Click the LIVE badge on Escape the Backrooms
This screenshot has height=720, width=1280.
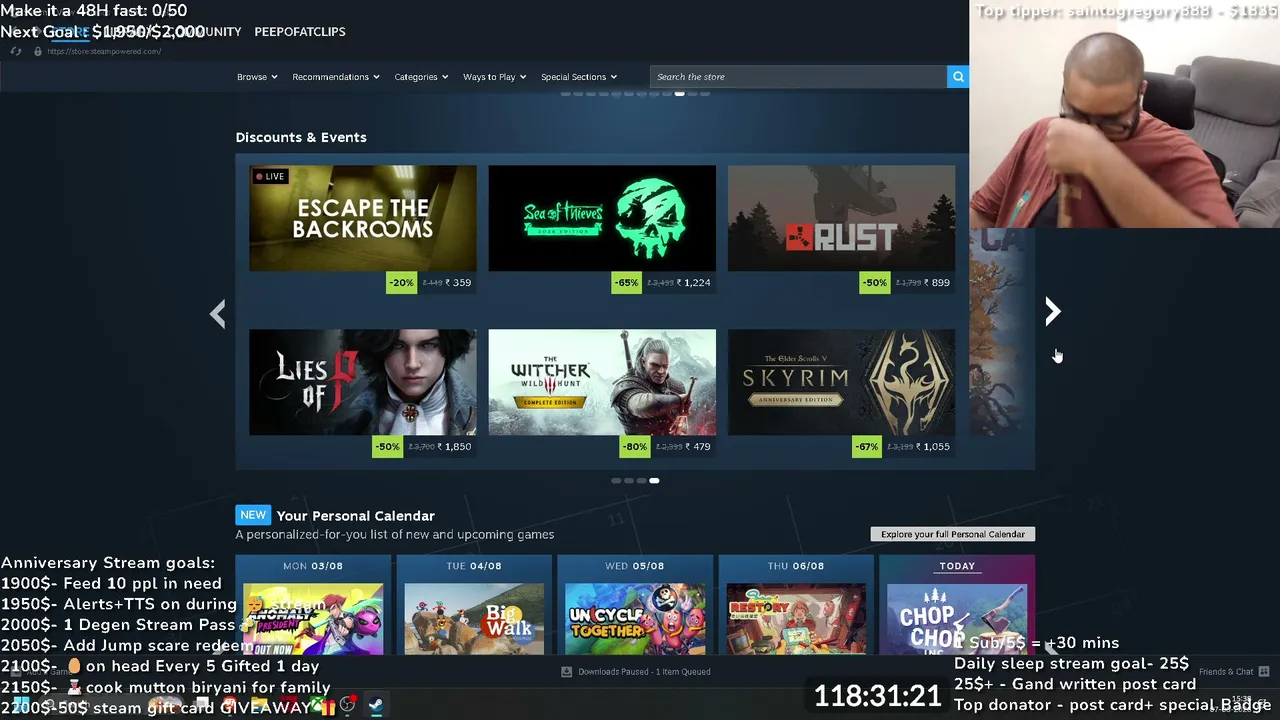click(270, 177)
